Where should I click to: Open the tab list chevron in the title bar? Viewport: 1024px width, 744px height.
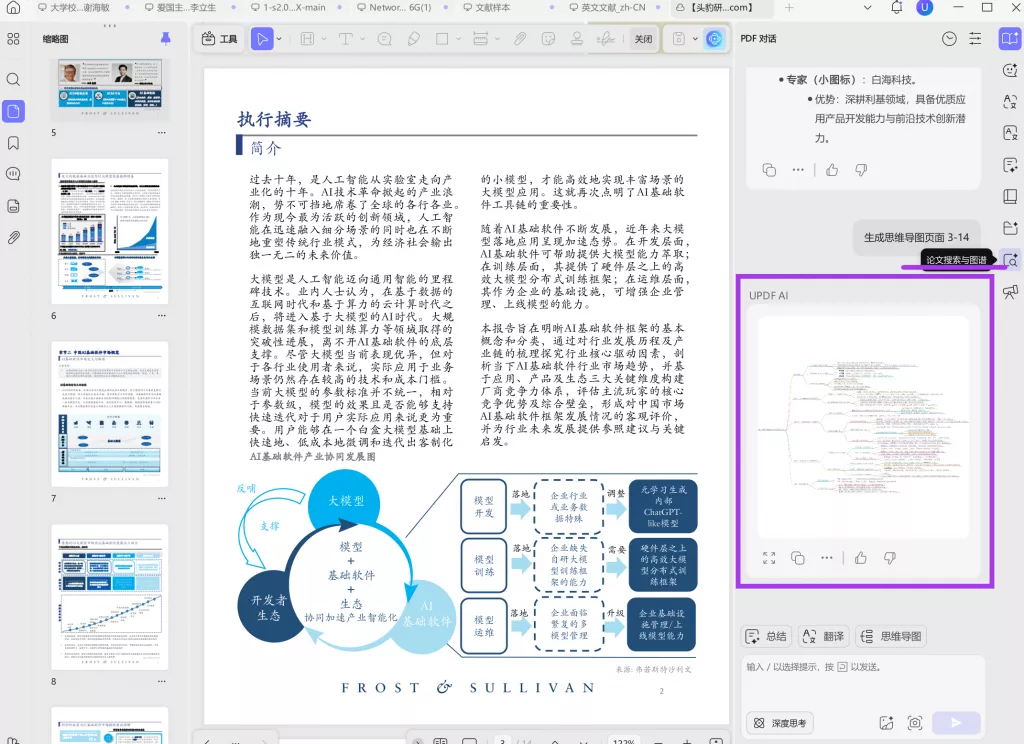pos(866,8)
